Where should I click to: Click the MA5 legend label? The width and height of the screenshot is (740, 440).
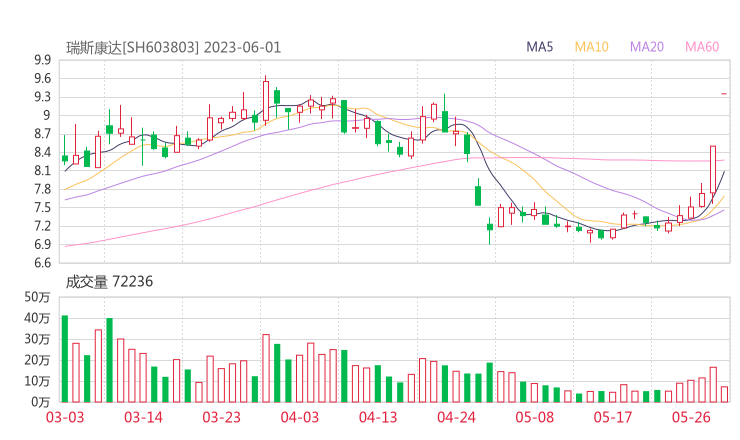click(539, 47)
